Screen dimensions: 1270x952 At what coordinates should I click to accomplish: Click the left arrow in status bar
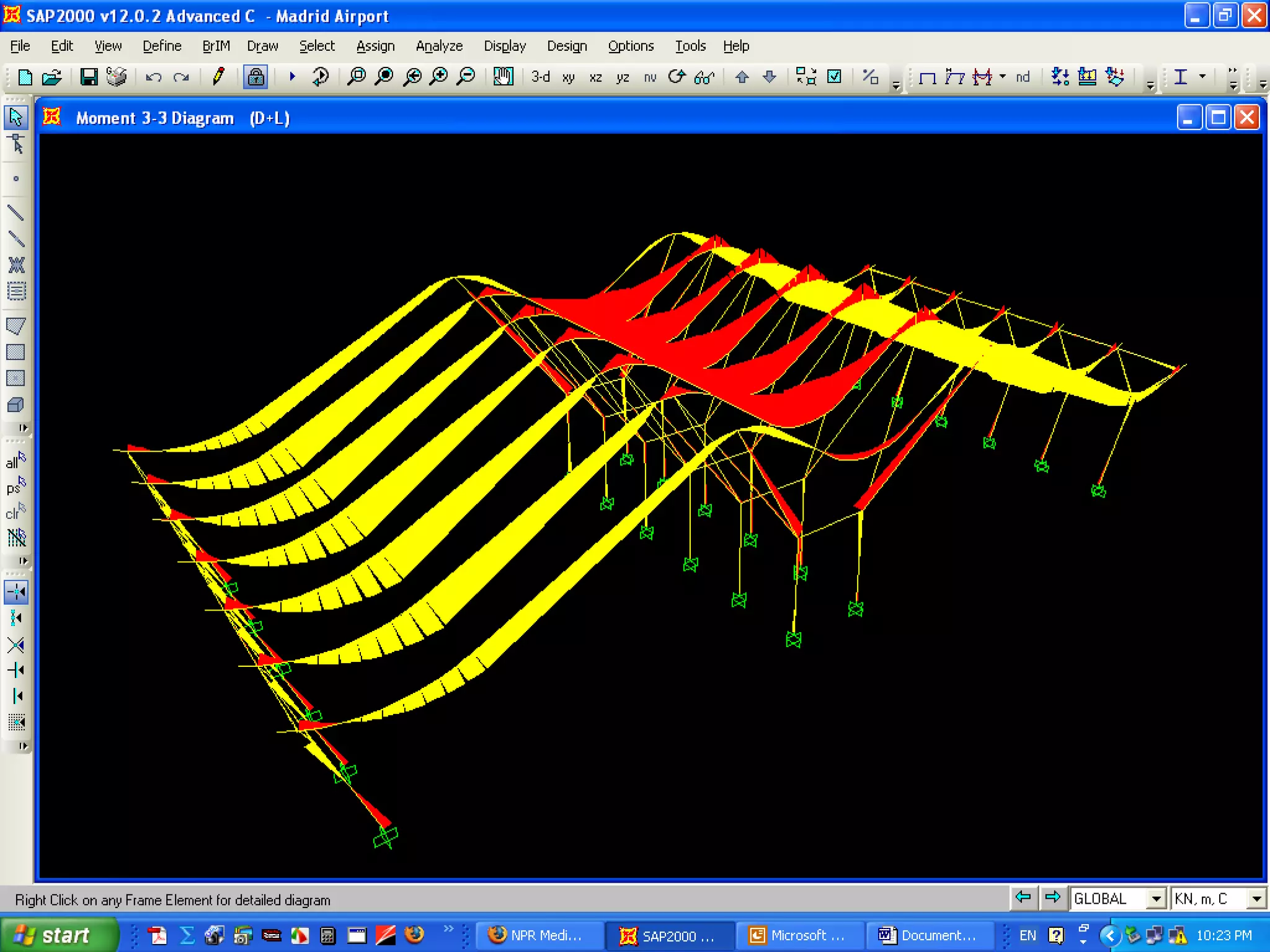coord(1023,897)
